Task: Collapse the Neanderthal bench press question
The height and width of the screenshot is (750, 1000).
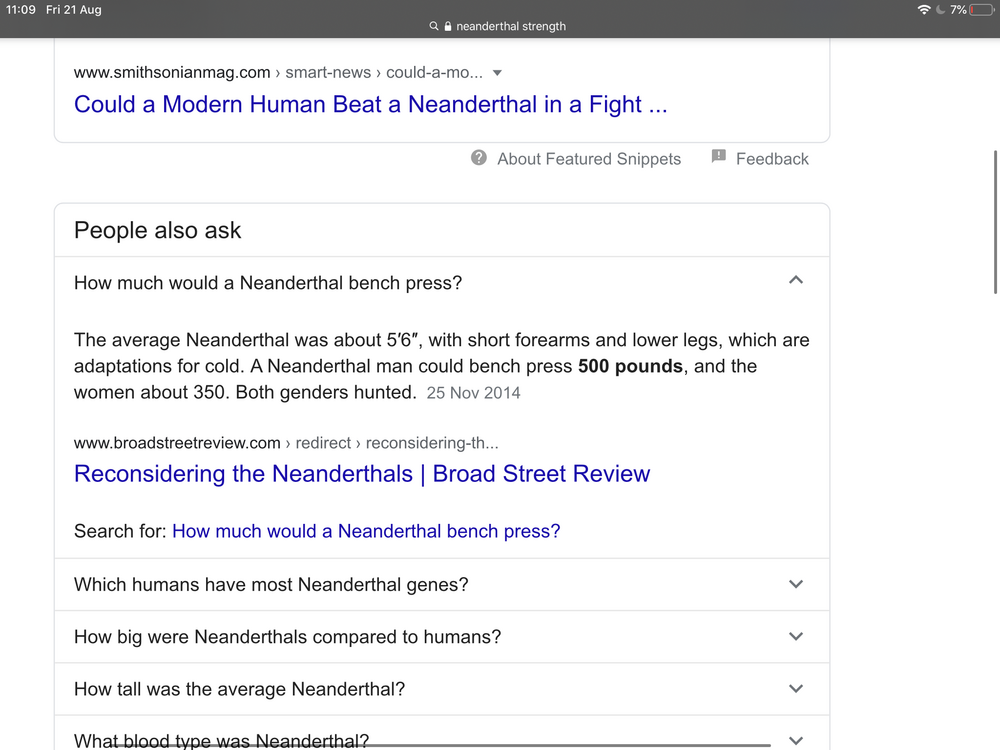Action: pyautogui.click(x=796, y=281)
